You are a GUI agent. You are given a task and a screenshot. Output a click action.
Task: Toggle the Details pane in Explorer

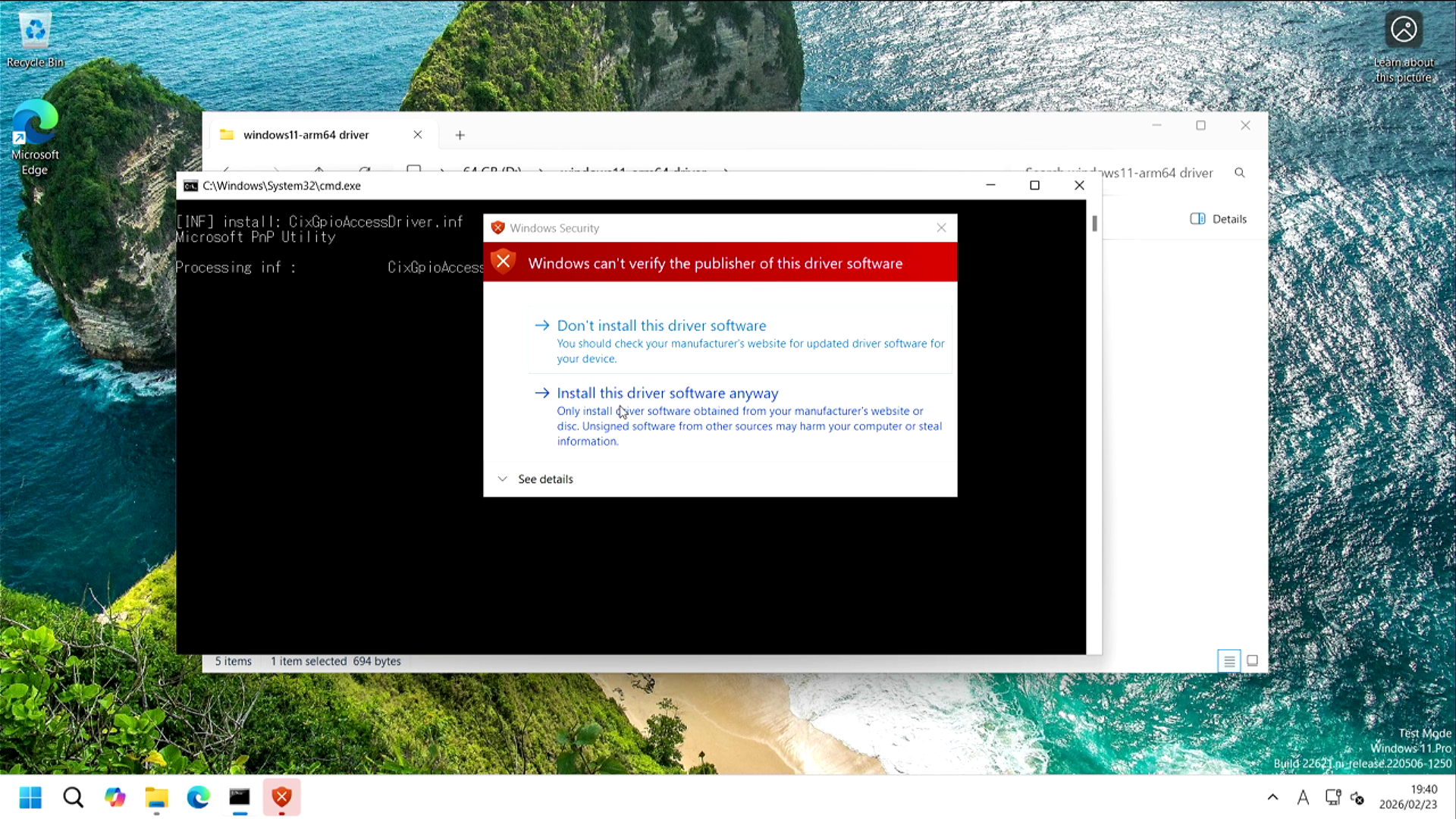tap(1218, 219)
